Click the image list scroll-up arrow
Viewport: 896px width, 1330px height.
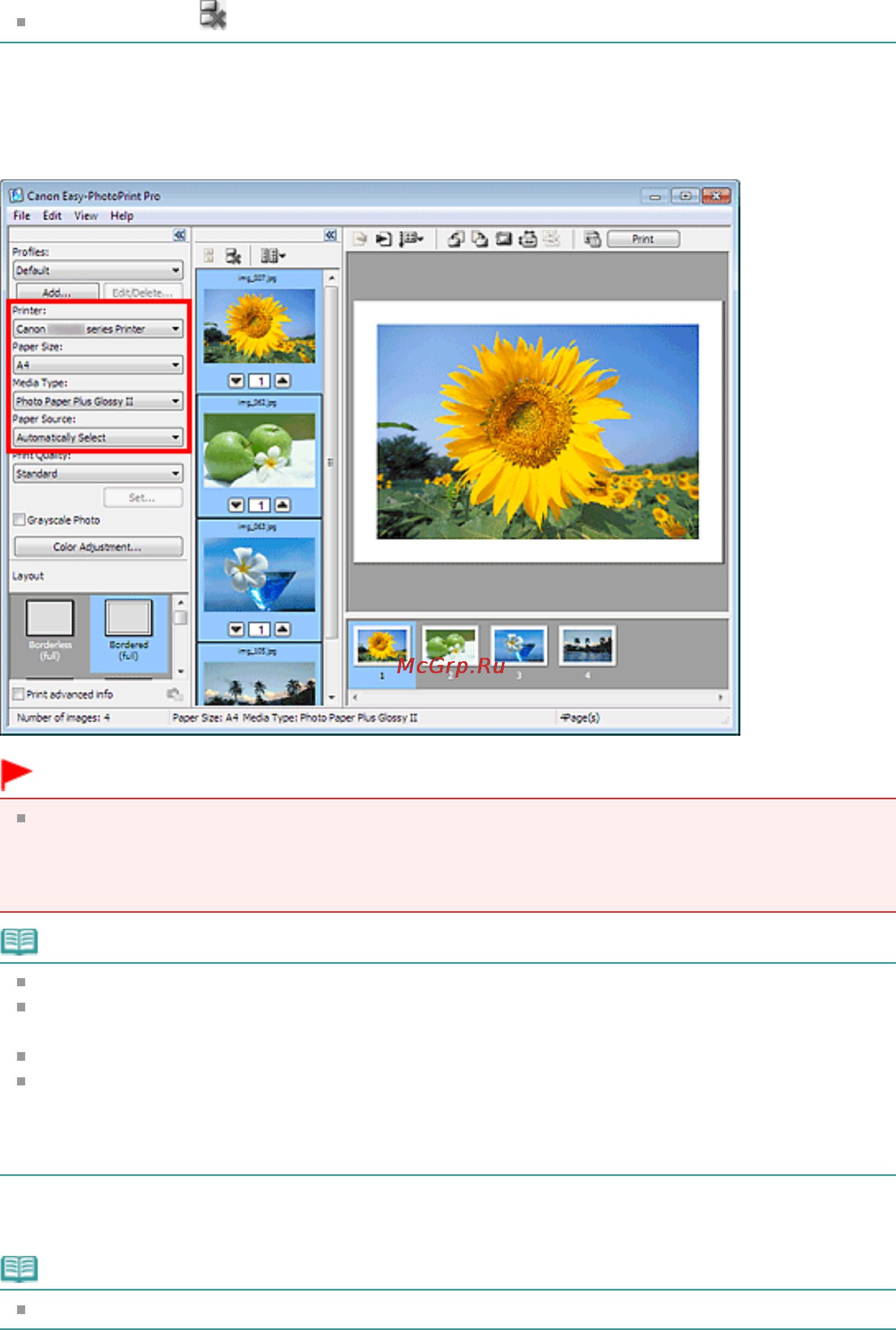pos(332,277)
